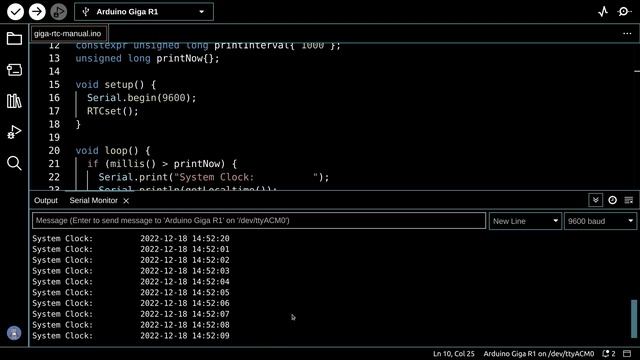Open the Debug sidebar icon
The image size is (640, 360).
[x=14, y=132]
